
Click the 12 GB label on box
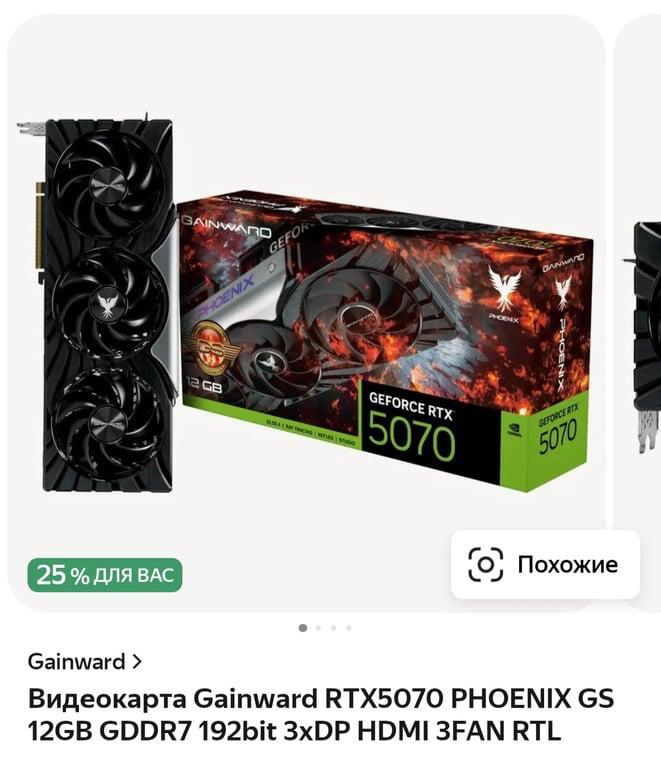pos(205,385)
